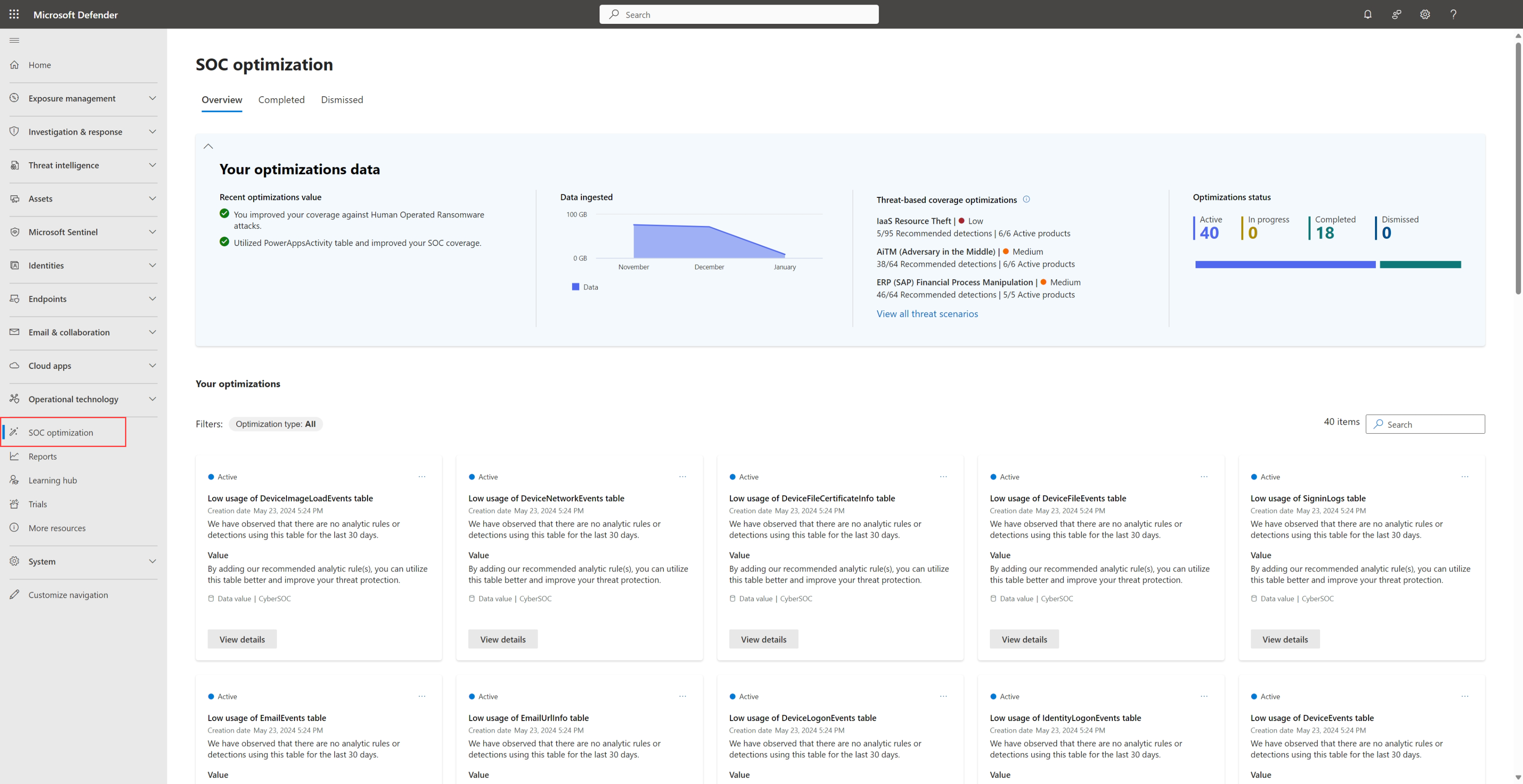Open the Optimization type filter
This screenshot has height=784, width=1523.
pos(276,424)
